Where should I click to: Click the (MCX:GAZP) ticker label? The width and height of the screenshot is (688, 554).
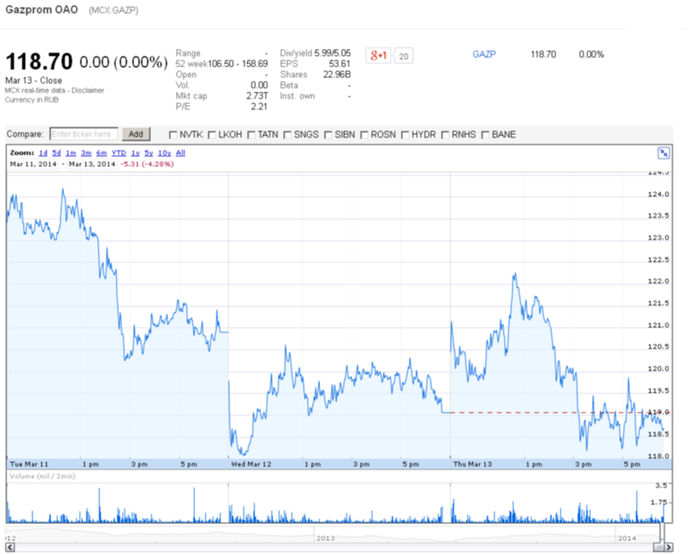tap(114, 11)
